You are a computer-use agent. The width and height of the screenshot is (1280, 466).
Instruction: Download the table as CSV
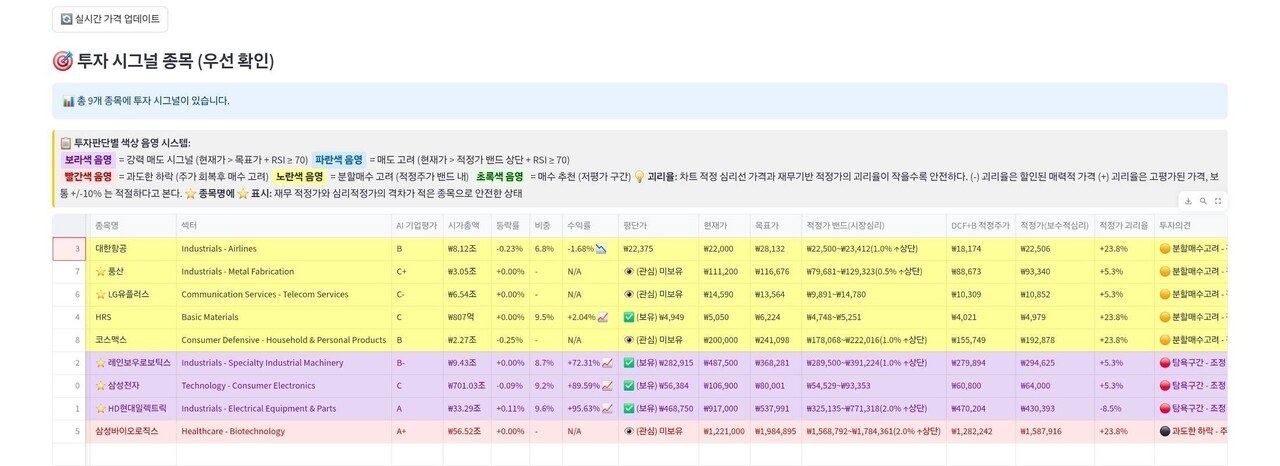pos(1187,201)
